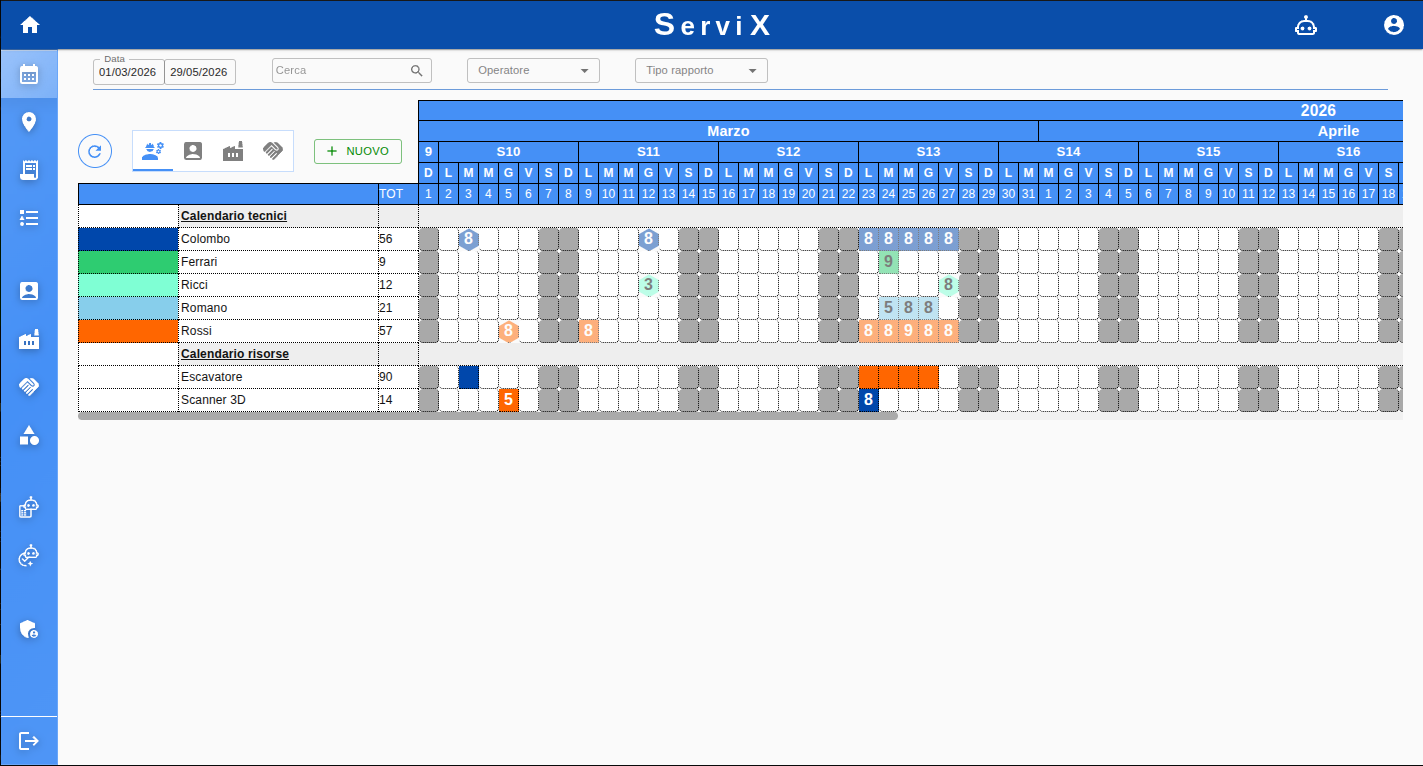
Task: Open Ricci's 3-hour entry on March 12
Action: tap(648, 285)
